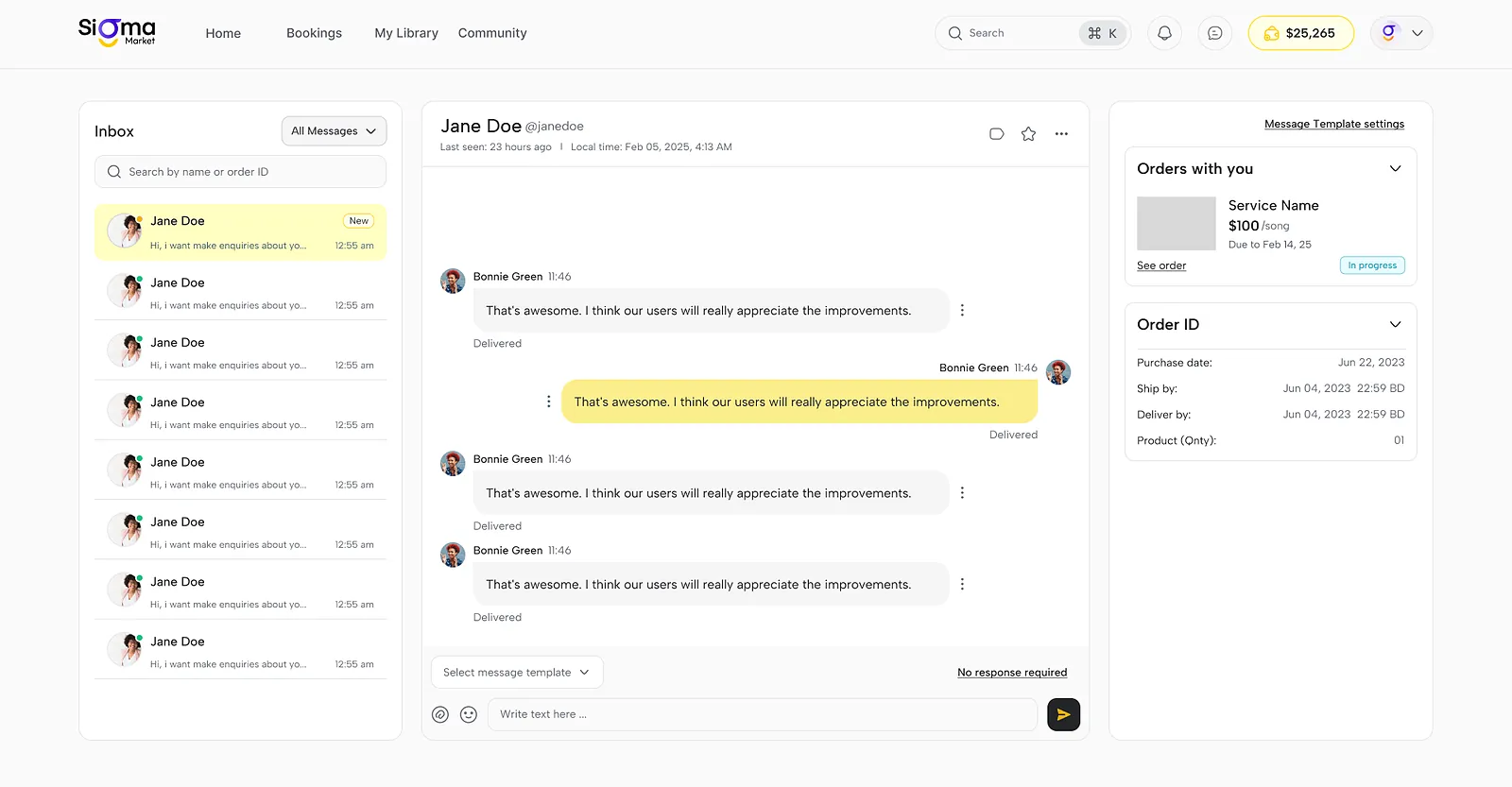The image size is (1512, 787).
Task: Open the highlighted Jane Doe conversation marked New
Action: pyautogui.click(x=240, y=232)
